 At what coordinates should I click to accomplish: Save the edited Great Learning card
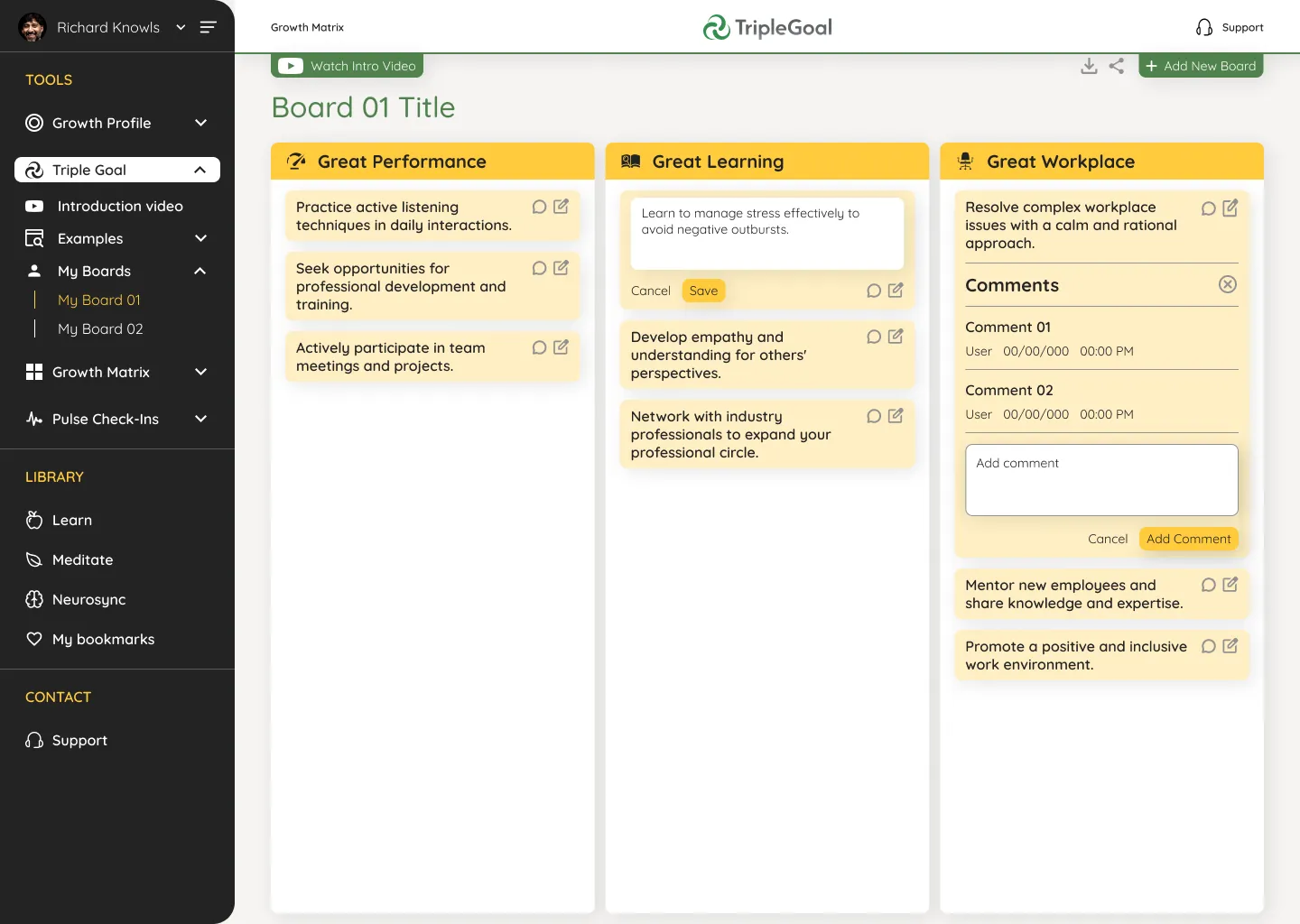[x=703, y=291]
